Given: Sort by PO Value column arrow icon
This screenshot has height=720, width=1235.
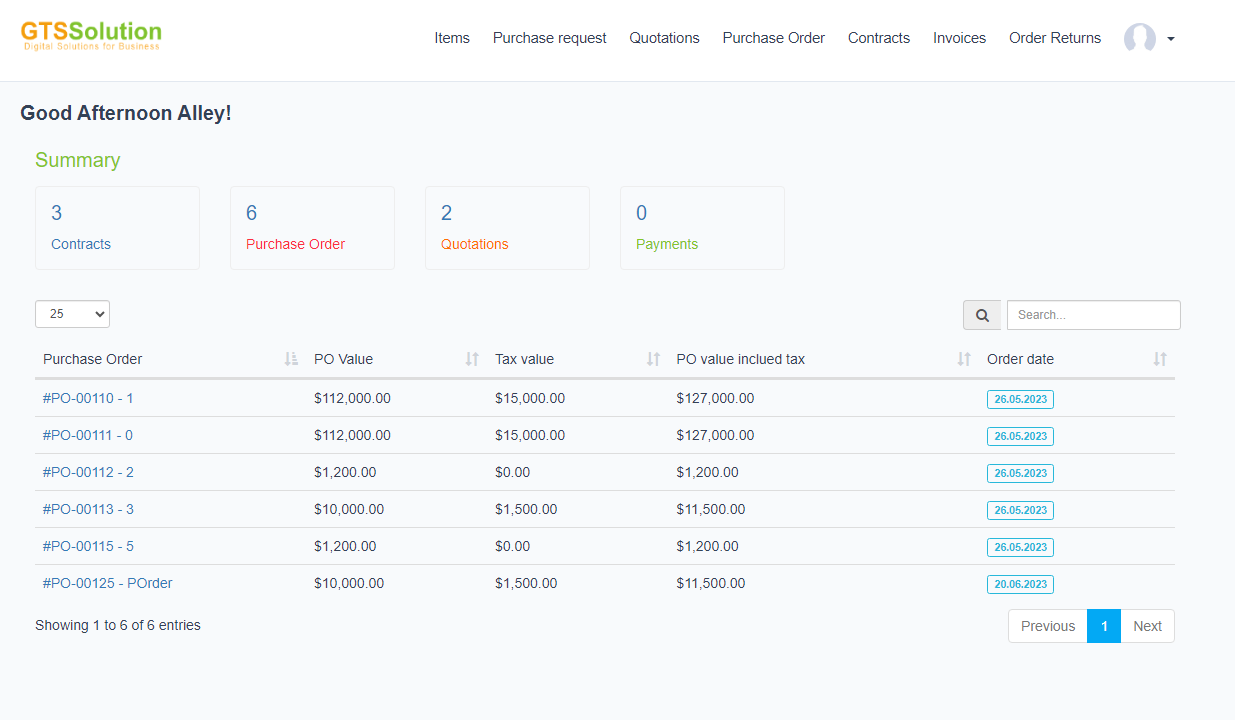Looking at the screenshot, I should [x=472, y=359].
